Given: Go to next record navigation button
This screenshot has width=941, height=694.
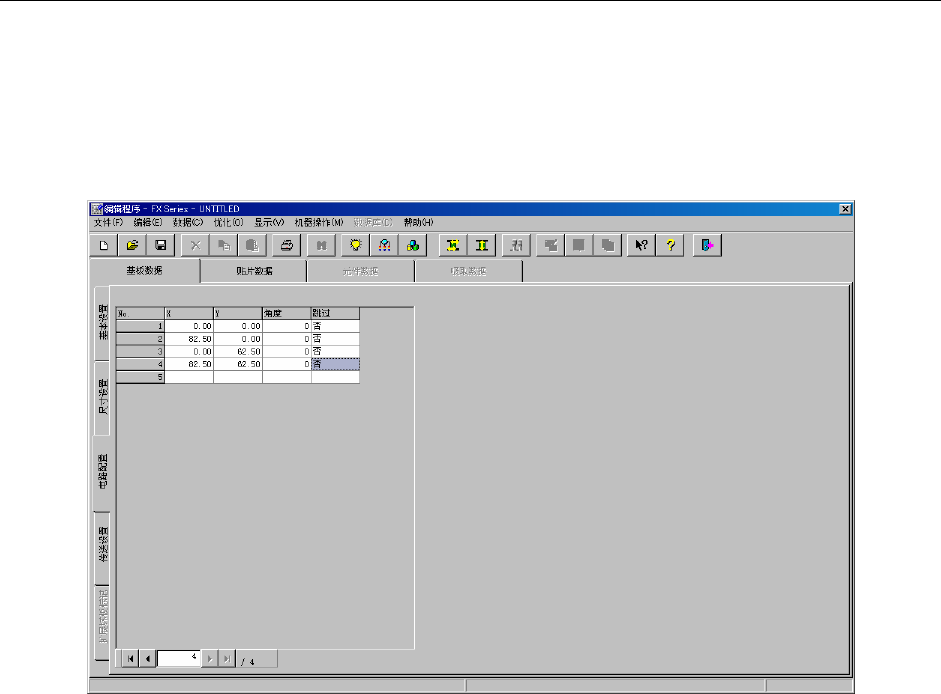Looking at the screenshot, I should pos(209,659).
